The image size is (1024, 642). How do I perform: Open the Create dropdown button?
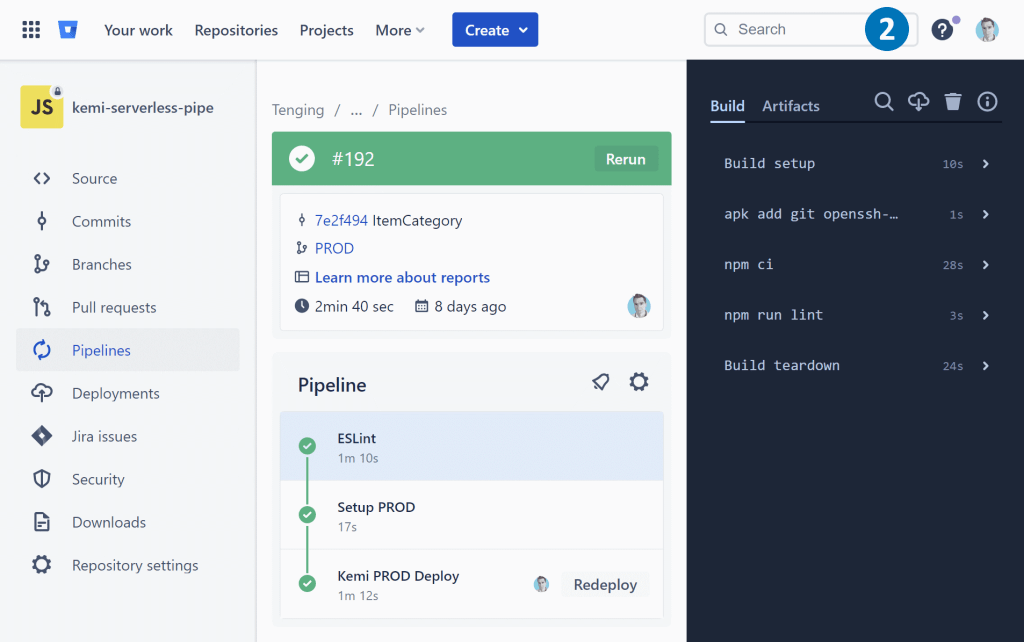[x=495, y=30]
